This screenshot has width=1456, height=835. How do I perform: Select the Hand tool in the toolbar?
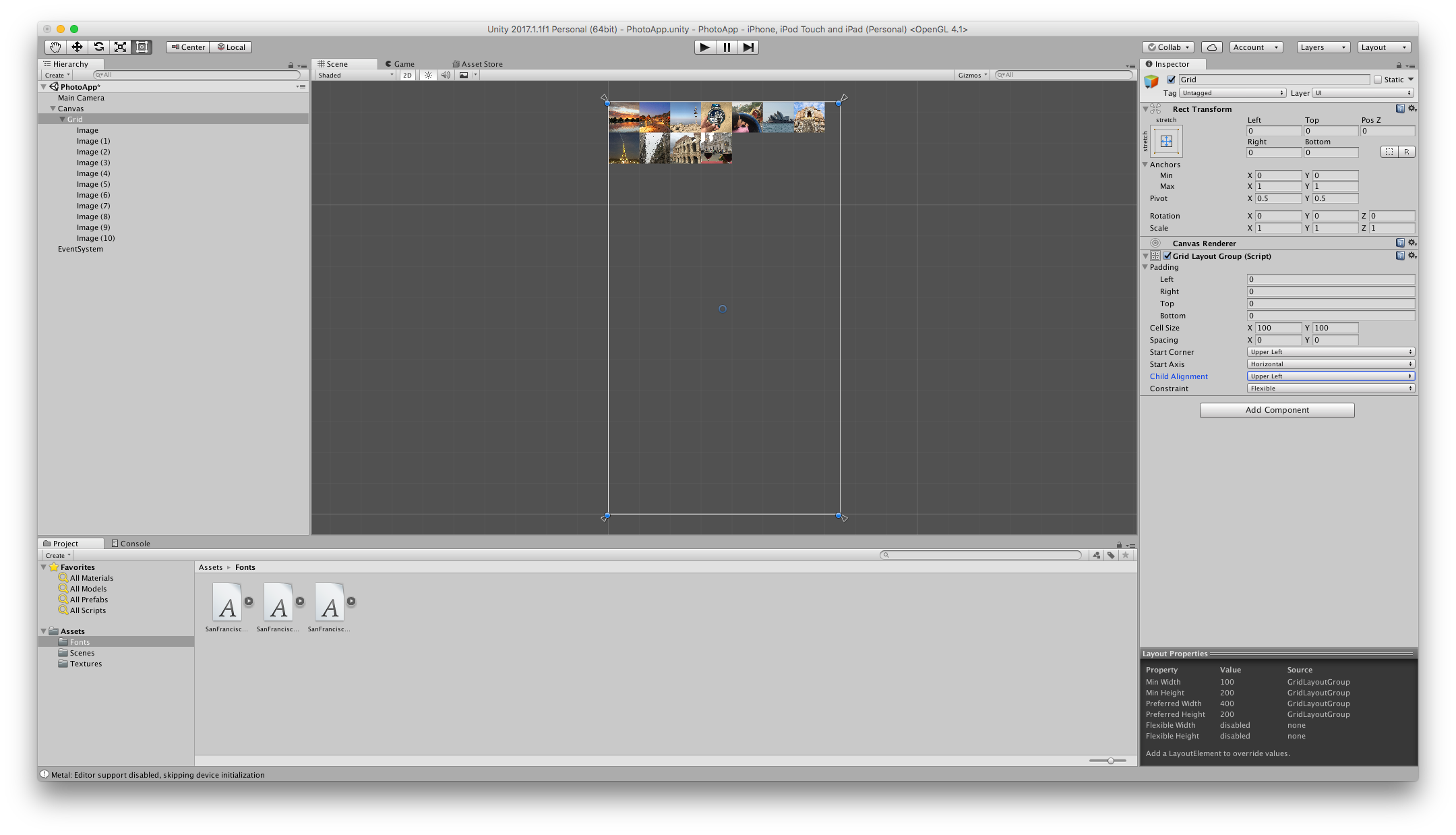pos(55,47)
